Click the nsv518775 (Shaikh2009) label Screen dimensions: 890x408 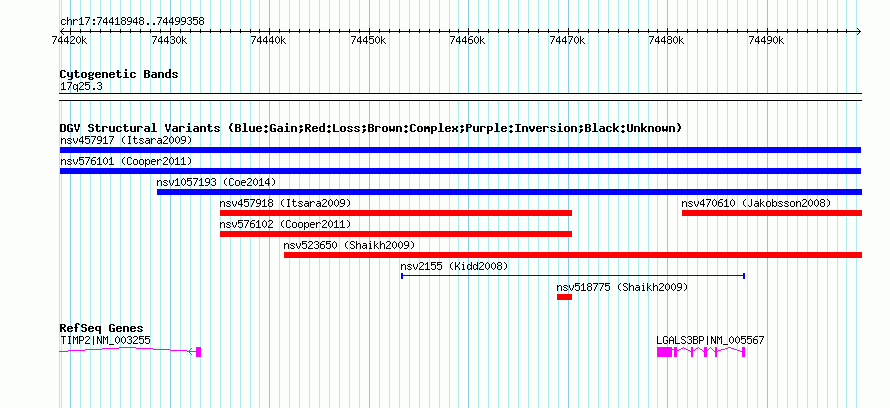pyautogui.click(x=622, y=287)
